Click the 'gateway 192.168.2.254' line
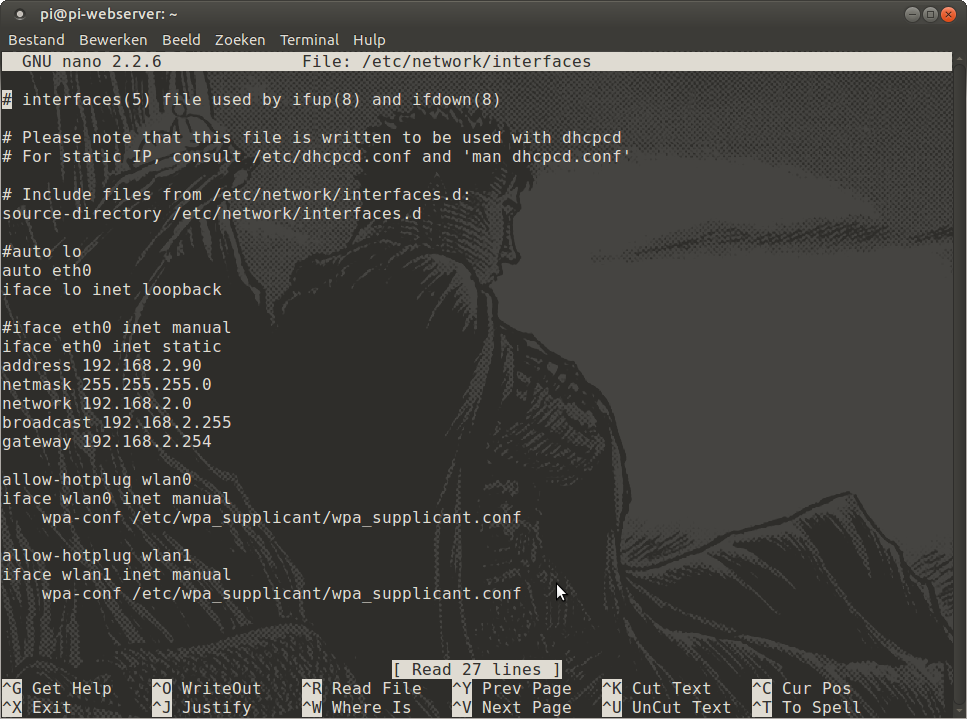The width and height of the screenshot is (967, 719). click(x=107, y=442)
